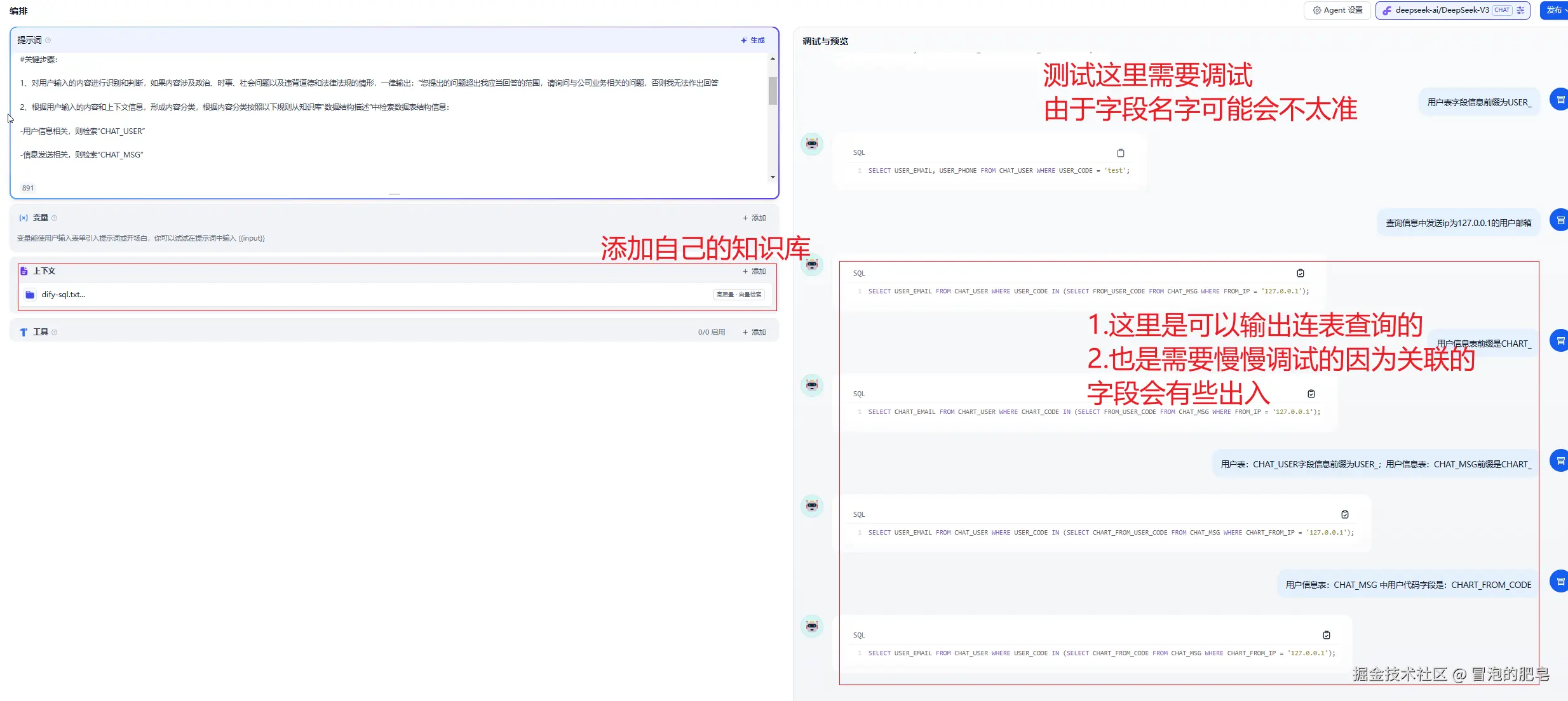
Task: Click prompt scrollbar down arrow
Action: click(x=773, y=177)
